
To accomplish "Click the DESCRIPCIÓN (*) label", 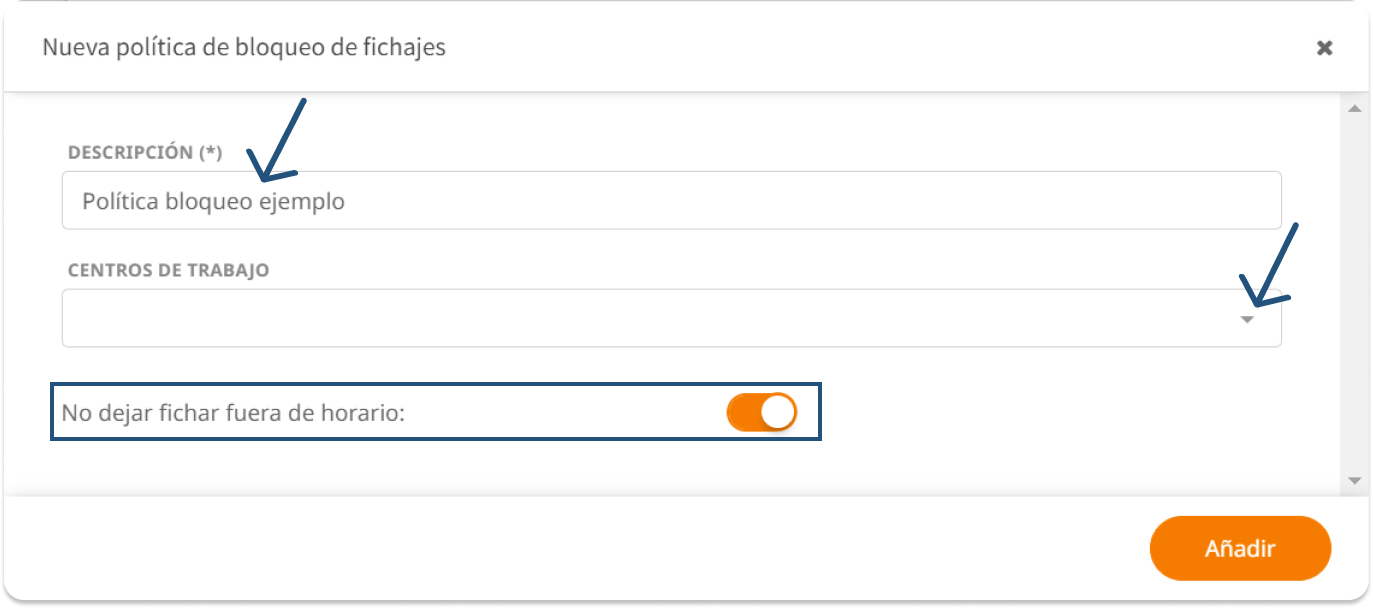I will (x=145, y=152).
